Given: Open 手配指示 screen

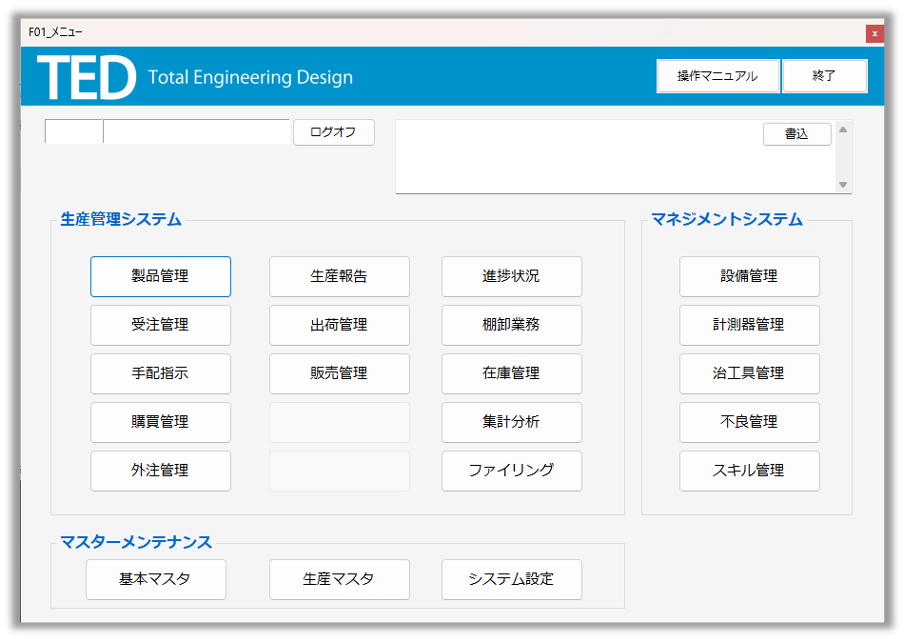Looking at the screenshot, I should pos(160,373).
